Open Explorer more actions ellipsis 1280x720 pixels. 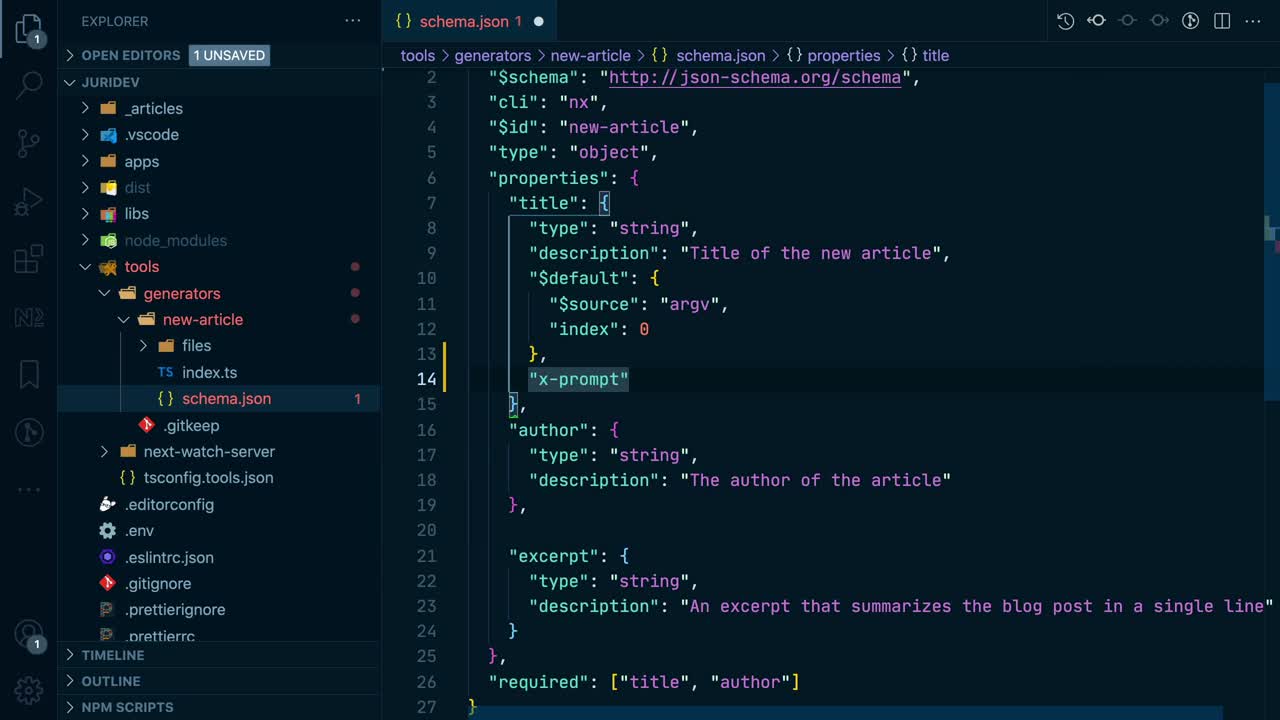pos(353,21)
